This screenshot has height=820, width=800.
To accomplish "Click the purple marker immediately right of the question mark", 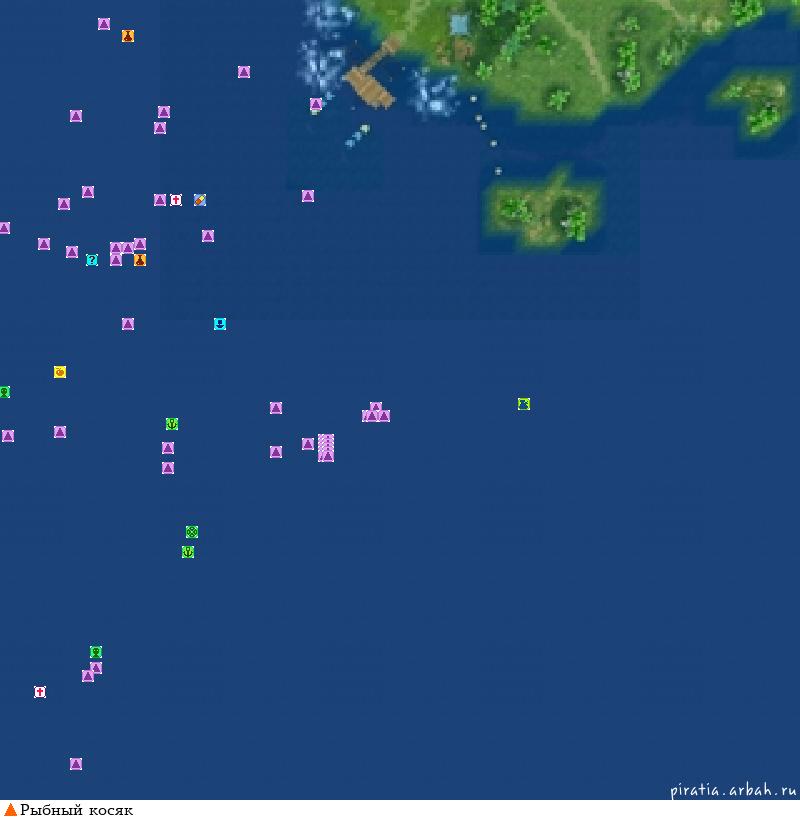I will pyautogui.click(x=116, y=260).
